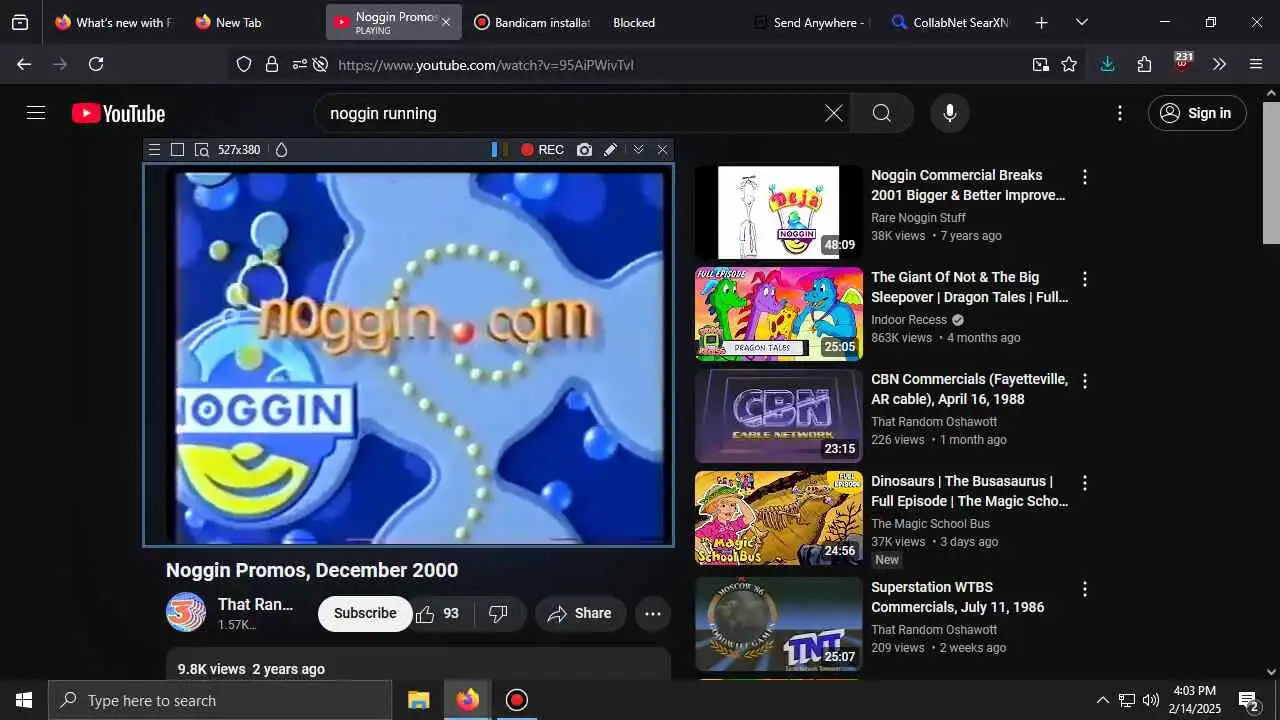Open Firefox application hamburger menu
This screenshot has width=1280, height=720.
click(x=1256, y=64)
